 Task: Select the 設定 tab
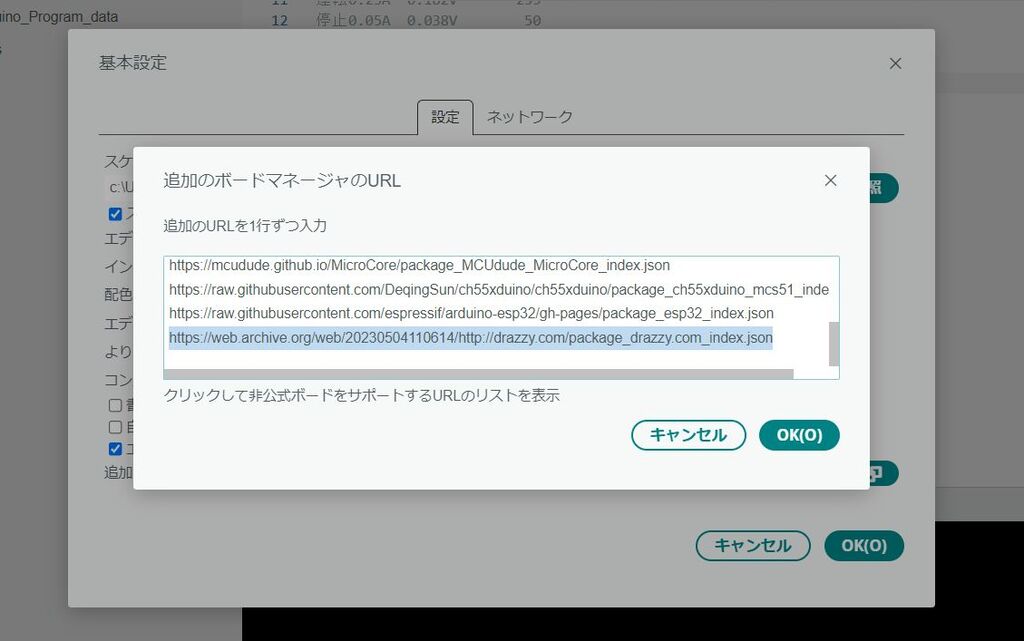tap(444, 116)
